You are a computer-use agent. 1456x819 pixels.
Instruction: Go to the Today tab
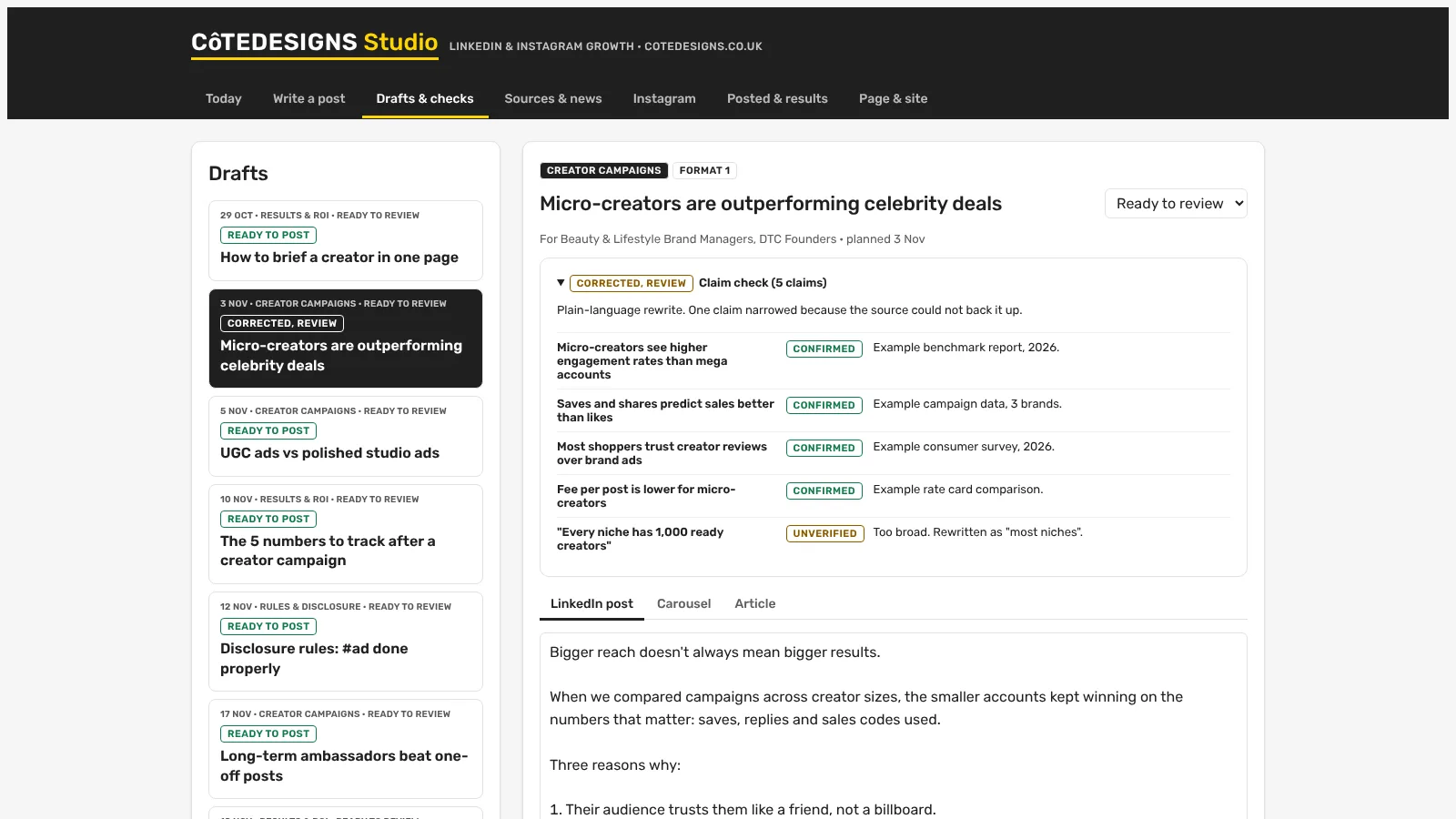tap(224, 98)
